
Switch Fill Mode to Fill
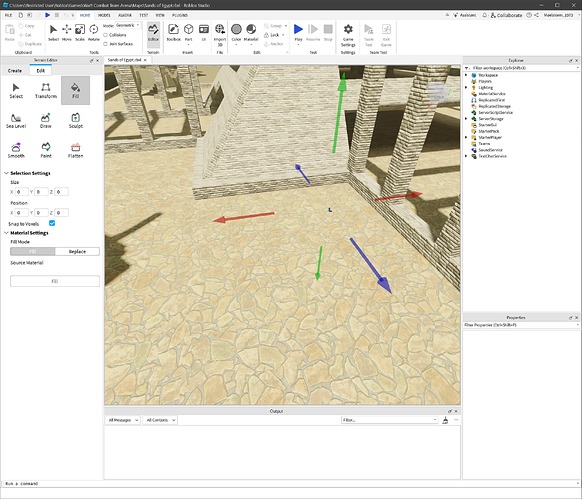coord(33,251)
